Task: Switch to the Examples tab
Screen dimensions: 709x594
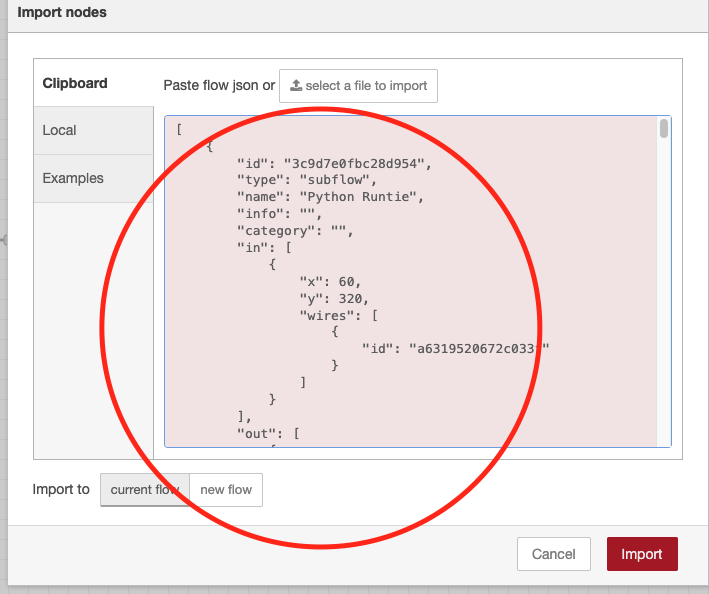Action: point(94,178)
